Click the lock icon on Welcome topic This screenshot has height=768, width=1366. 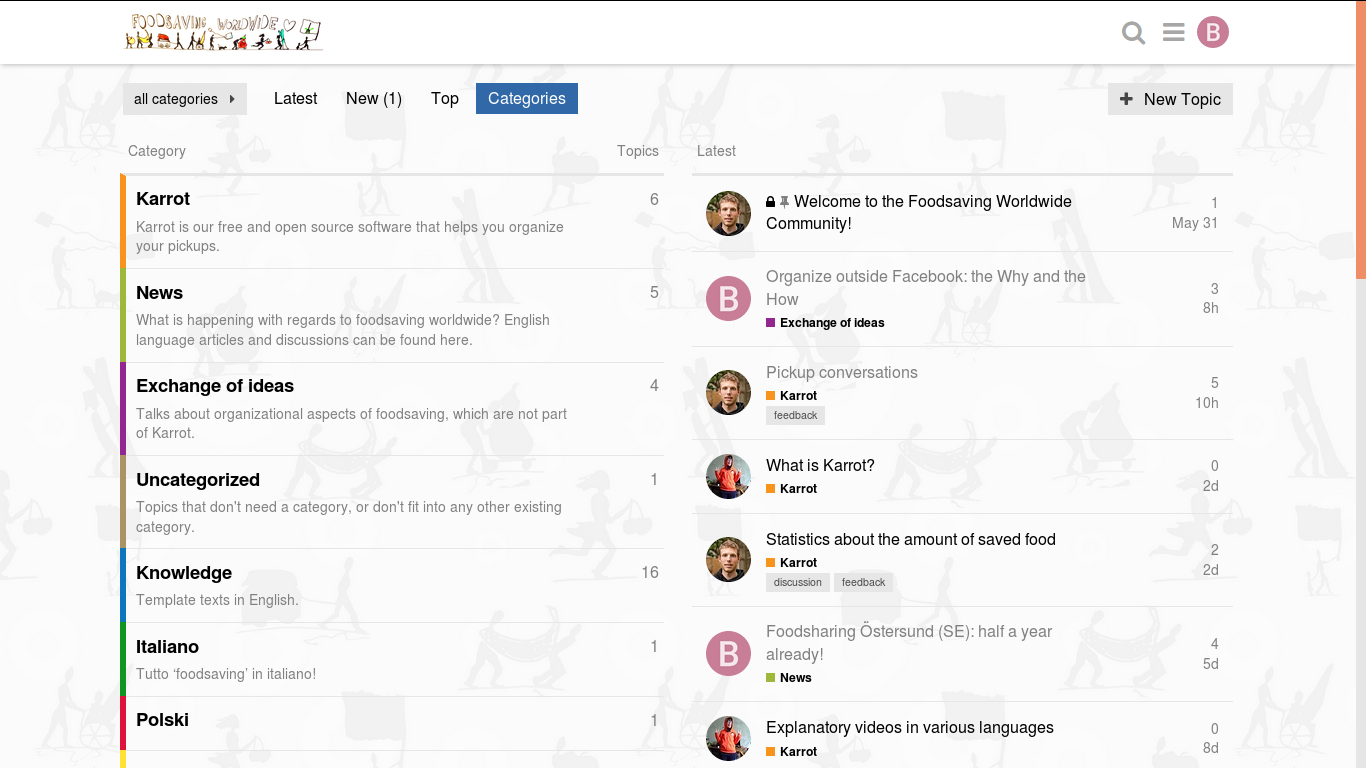[771, 202]
